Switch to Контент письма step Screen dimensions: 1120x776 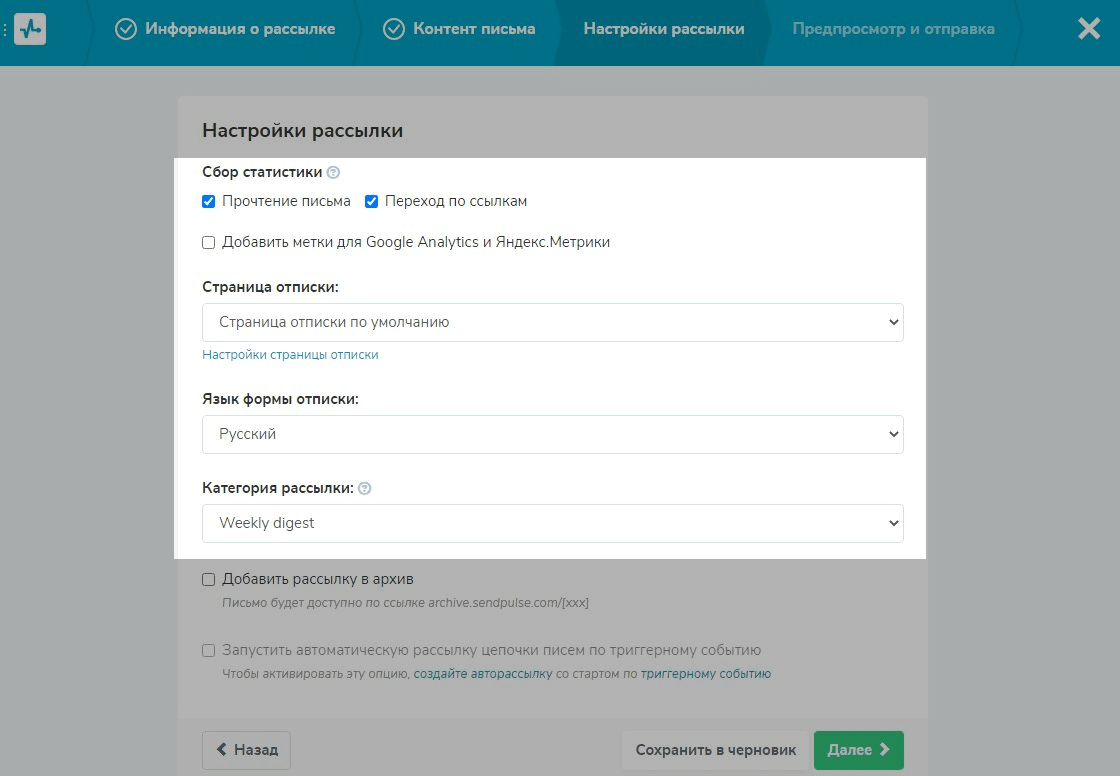[x=474, y=29]
